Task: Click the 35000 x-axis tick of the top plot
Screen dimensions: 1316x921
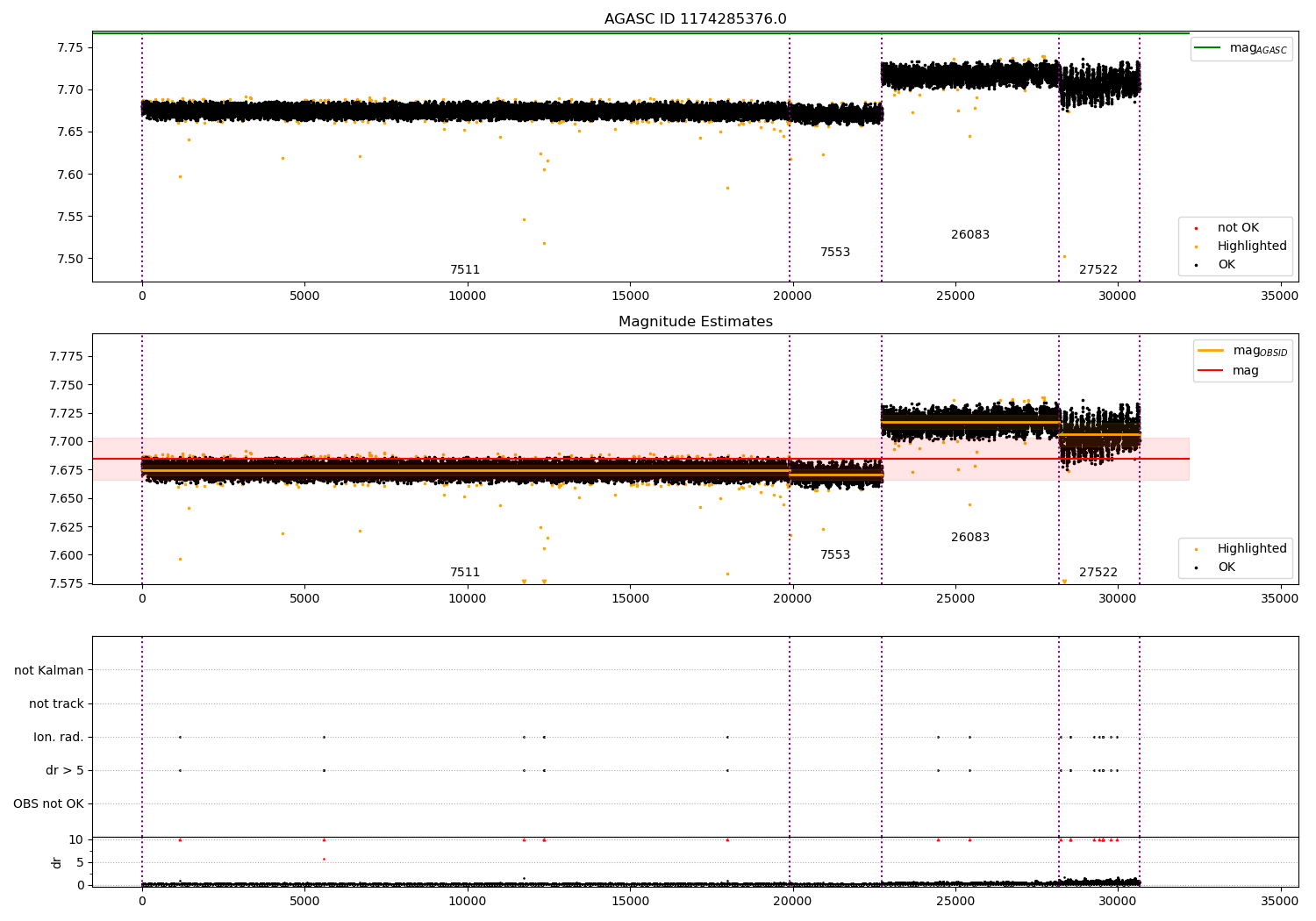Action: pos(1280,296)
